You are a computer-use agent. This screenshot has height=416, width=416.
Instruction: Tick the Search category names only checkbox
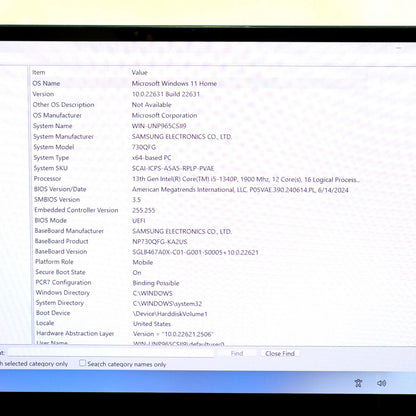click(82, 363)
